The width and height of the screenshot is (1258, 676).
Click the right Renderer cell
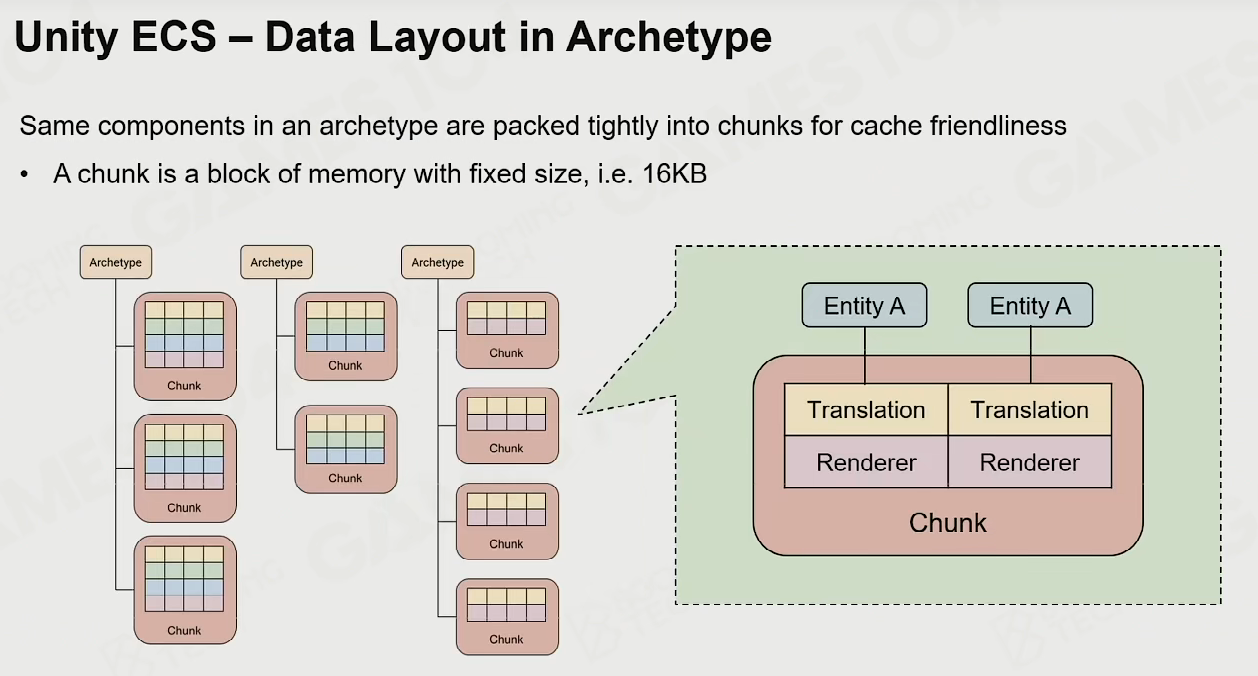point(1030,462)
